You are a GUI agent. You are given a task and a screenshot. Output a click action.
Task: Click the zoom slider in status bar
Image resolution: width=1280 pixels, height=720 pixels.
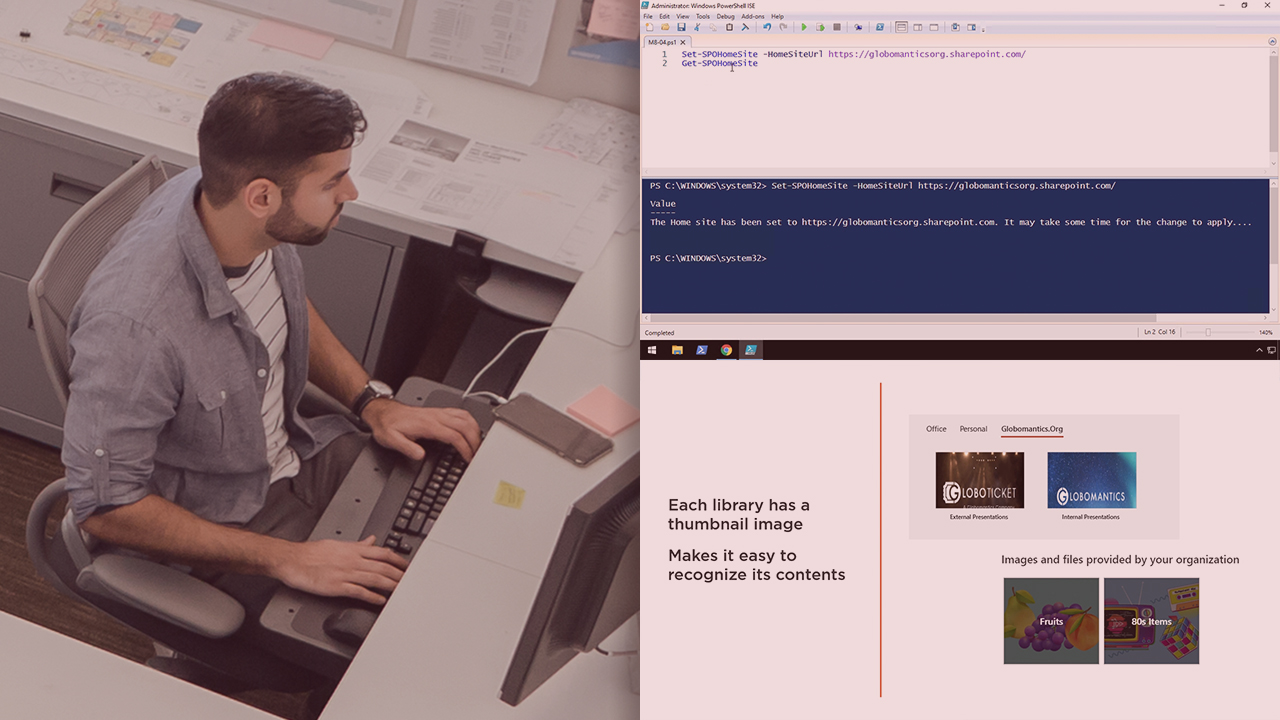tap(1207, 332)
